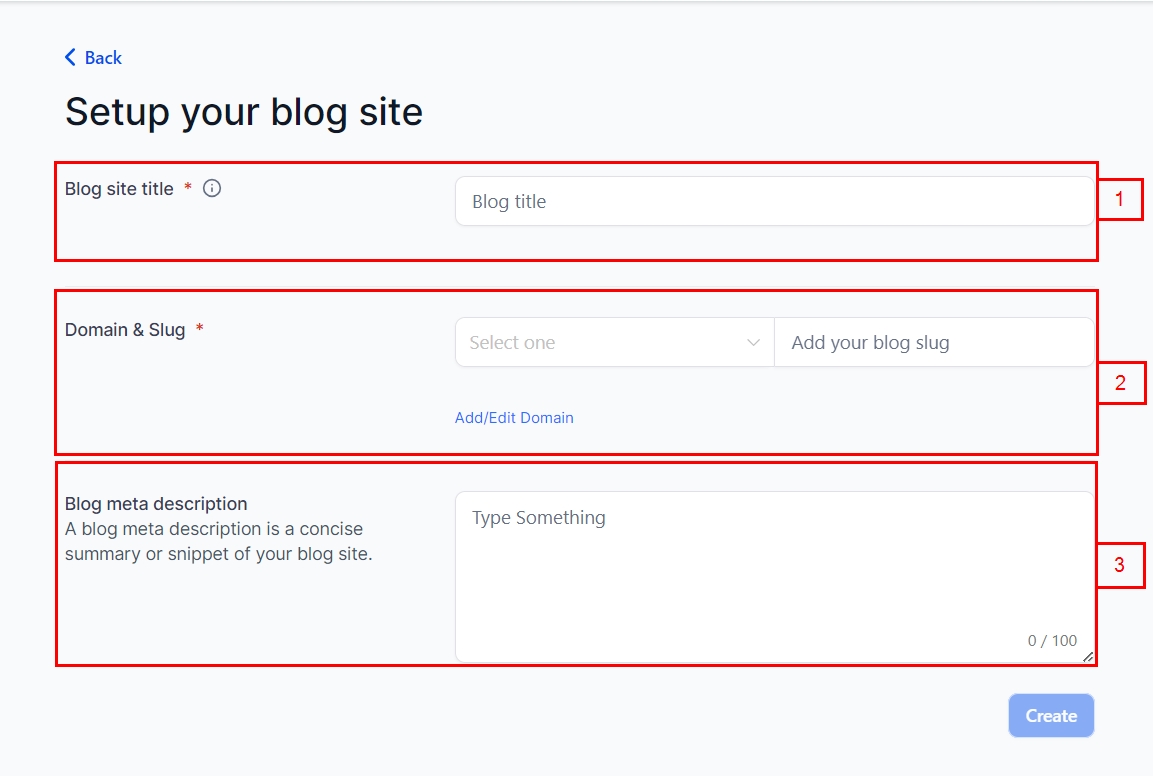The height and width of the screenshot is (776, 1153).
Task: Click the 0 / 100 character counter
Action: coord(1052,641)
